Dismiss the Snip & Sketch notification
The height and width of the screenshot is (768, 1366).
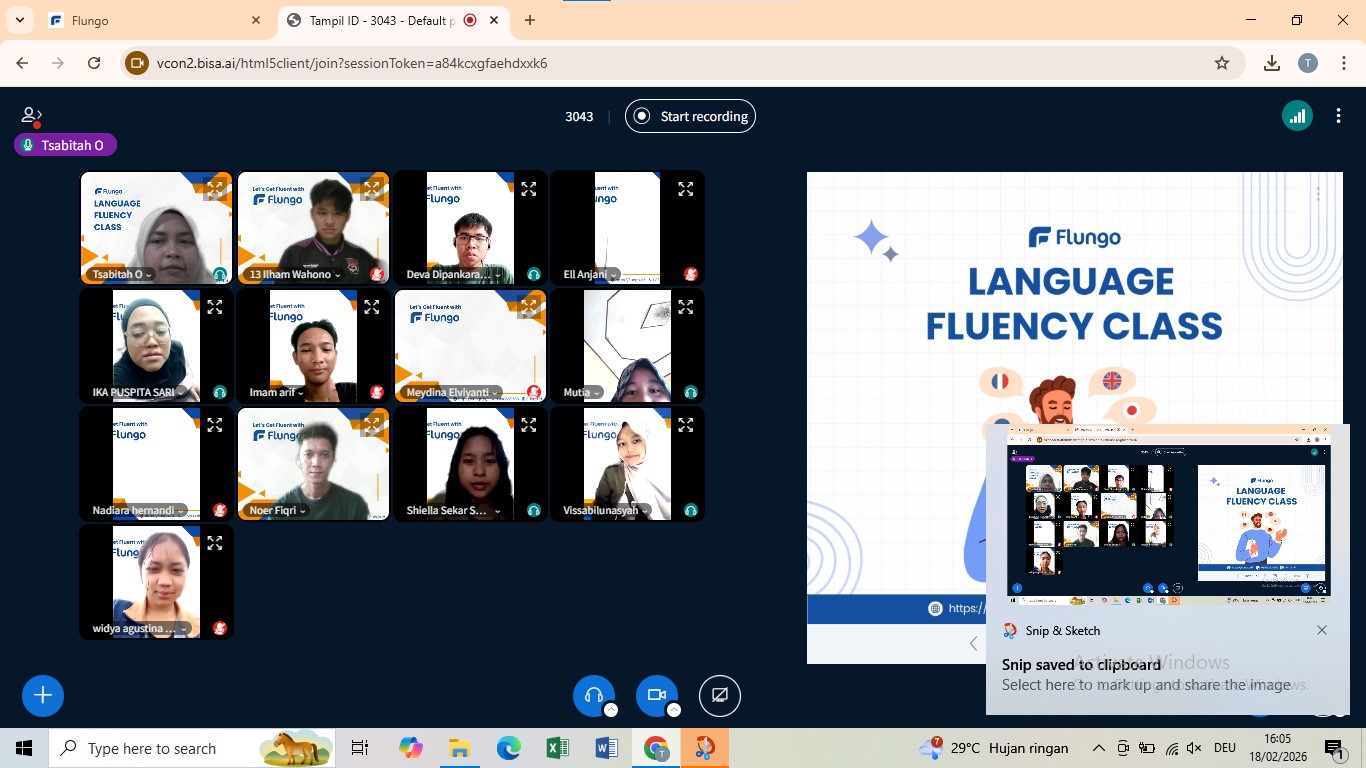coord(1322,630)
